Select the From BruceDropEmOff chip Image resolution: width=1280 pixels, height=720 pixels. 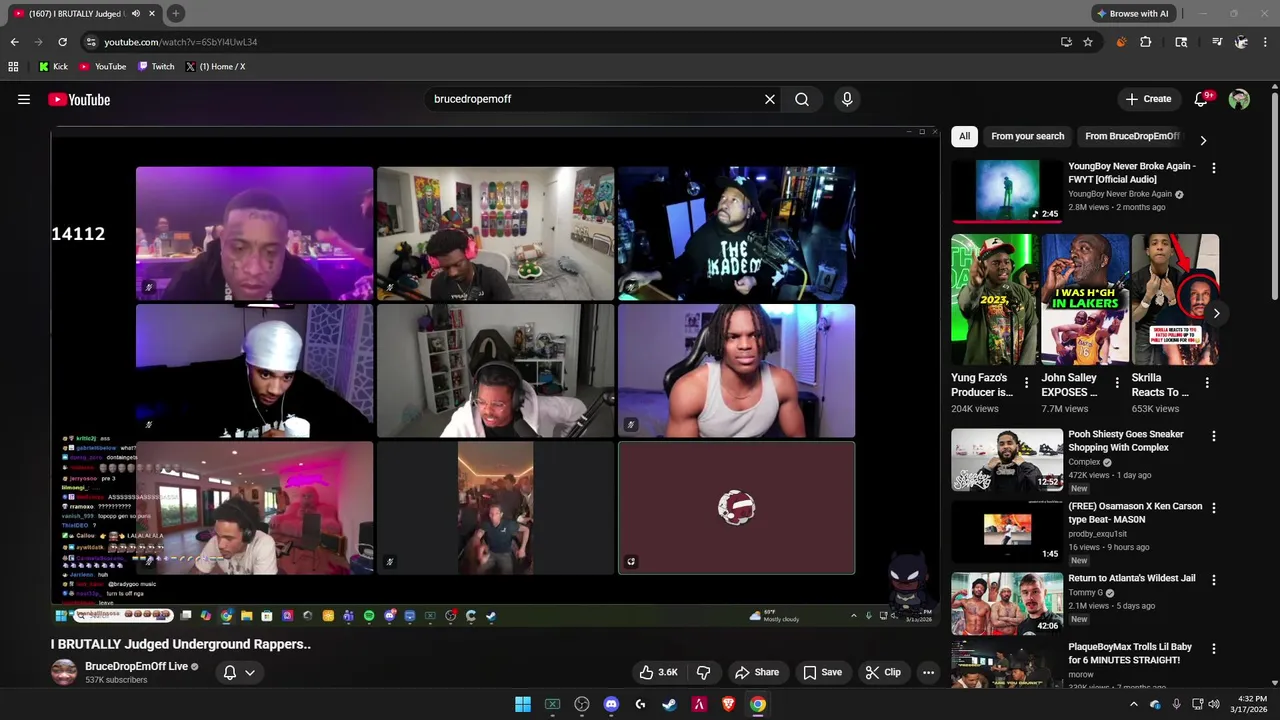[1132, 136]
